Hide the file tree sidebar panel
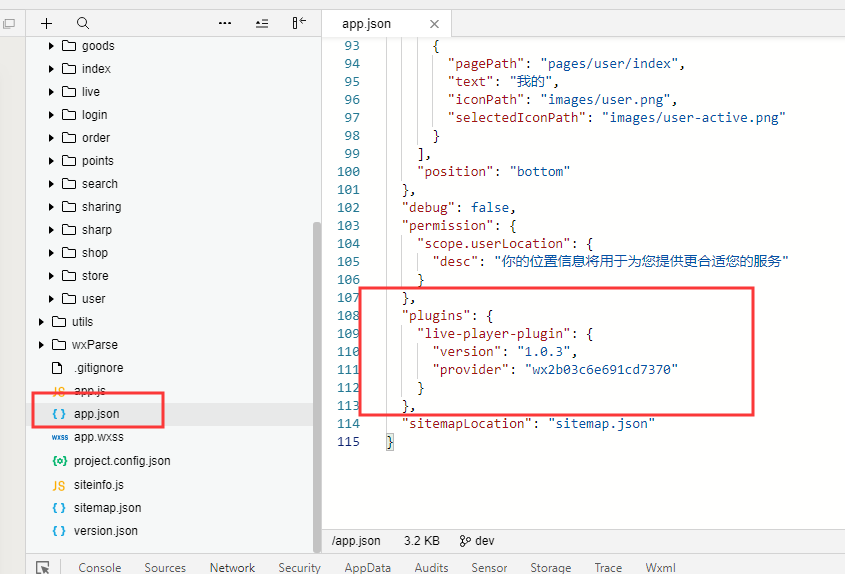This screenshot has height=574, width=845. pos(299,23)
